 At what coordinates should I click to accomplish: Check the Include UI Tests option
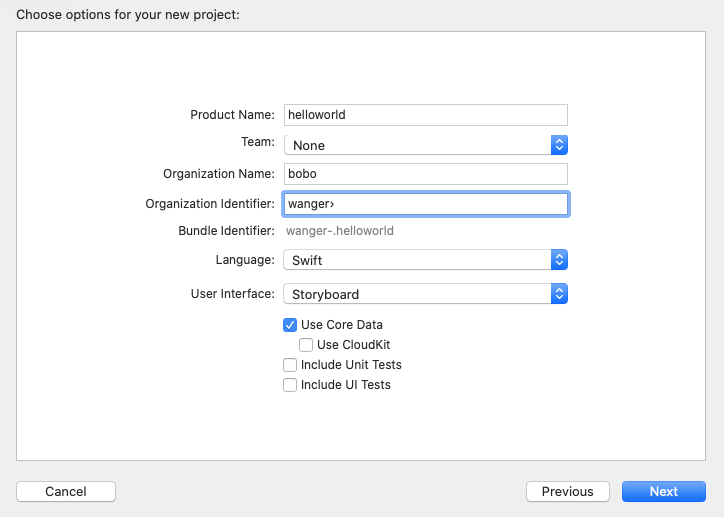(290, 385)
